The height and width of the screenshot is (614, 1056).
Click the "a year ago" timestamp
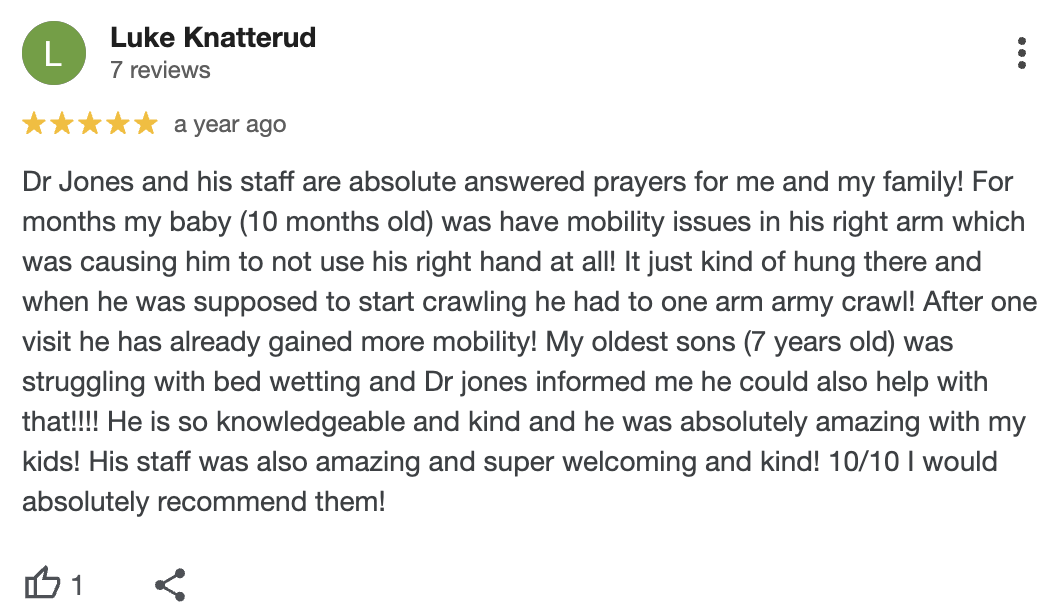click(229, 125)
